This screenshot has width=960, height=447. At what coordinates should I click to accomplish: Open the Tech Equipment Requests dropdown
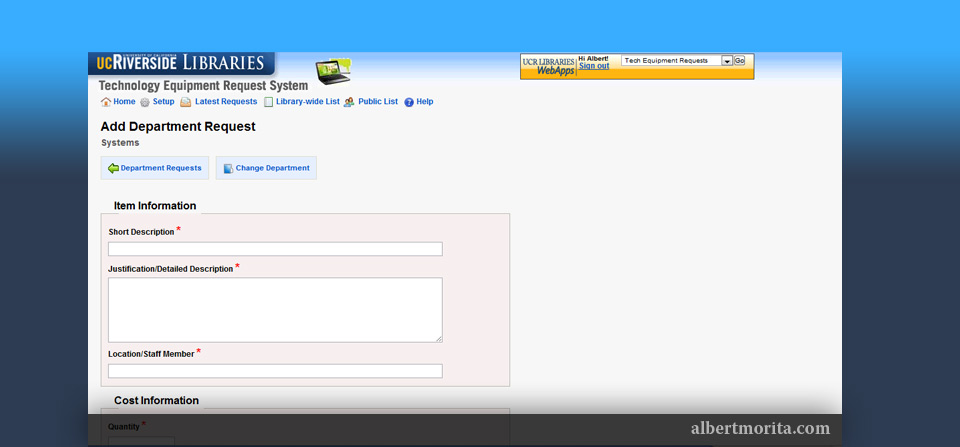coord(727,61)
